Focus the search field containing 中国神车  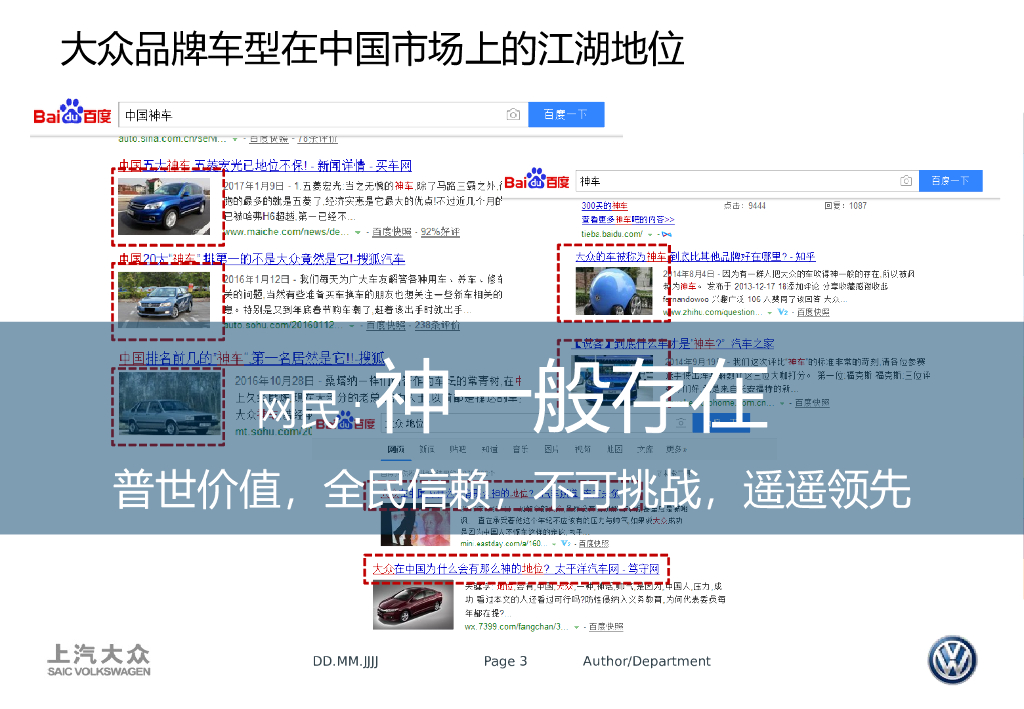(323, 115)
